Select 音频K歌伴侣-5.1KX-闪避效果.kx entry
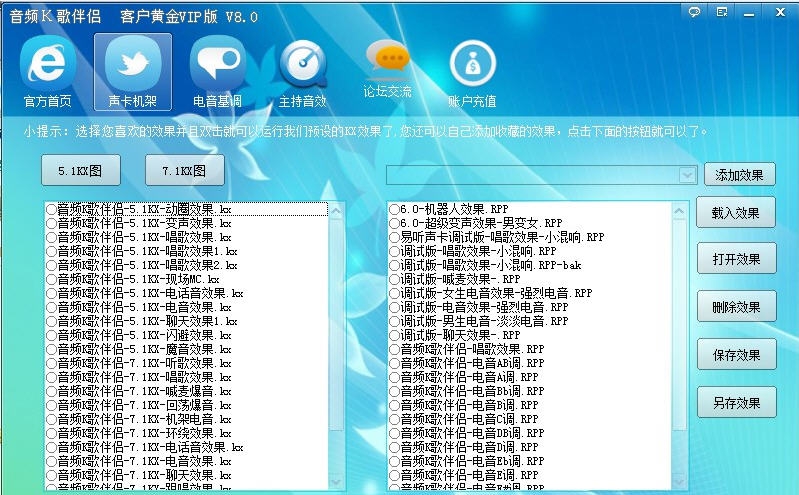Image resolution: width=799 pixels, height=495 pixels. (x=139, y=335)
